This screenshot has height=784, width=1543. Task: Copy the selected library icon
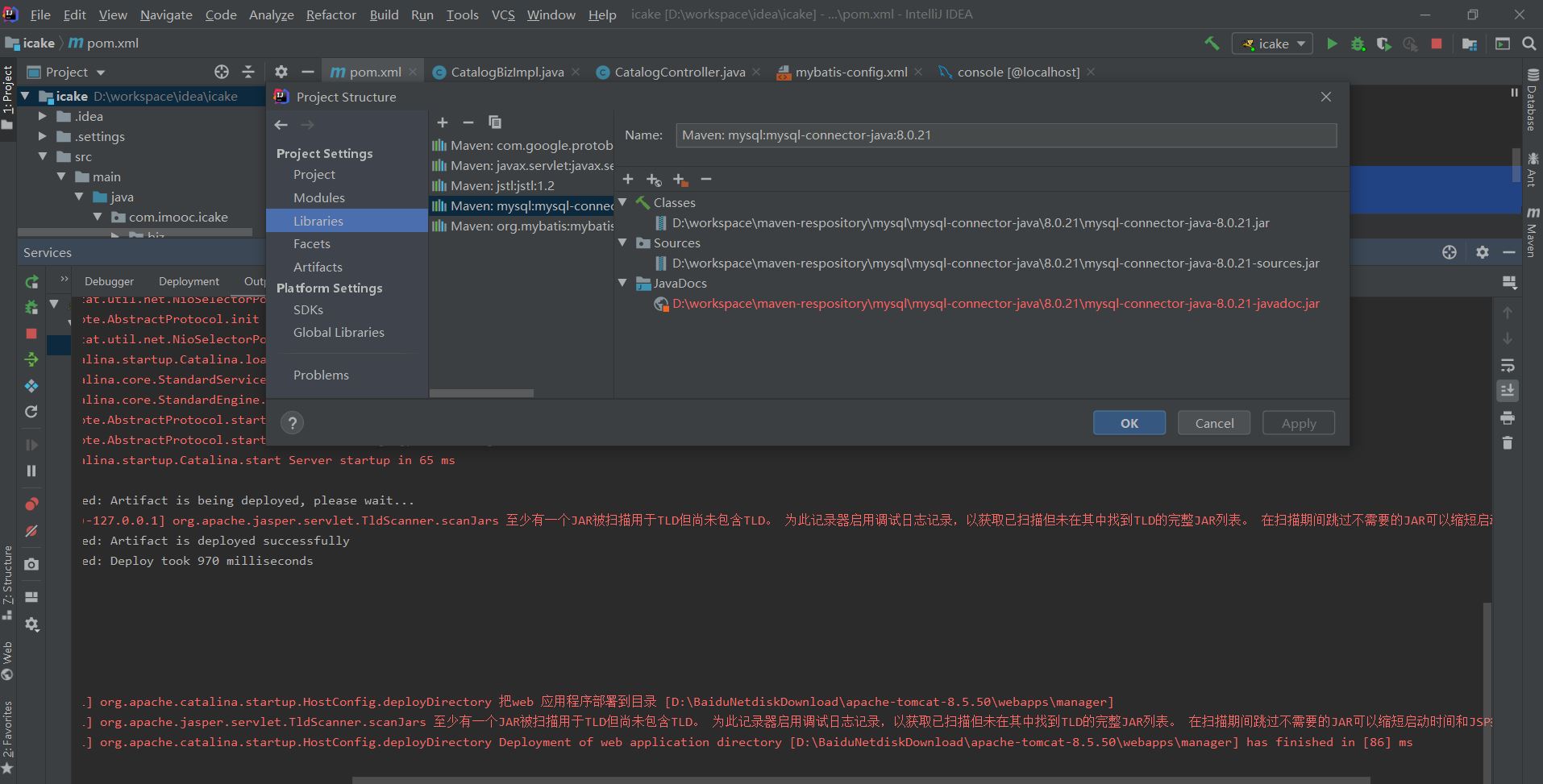pyautogui.click(x=495, y=122)
